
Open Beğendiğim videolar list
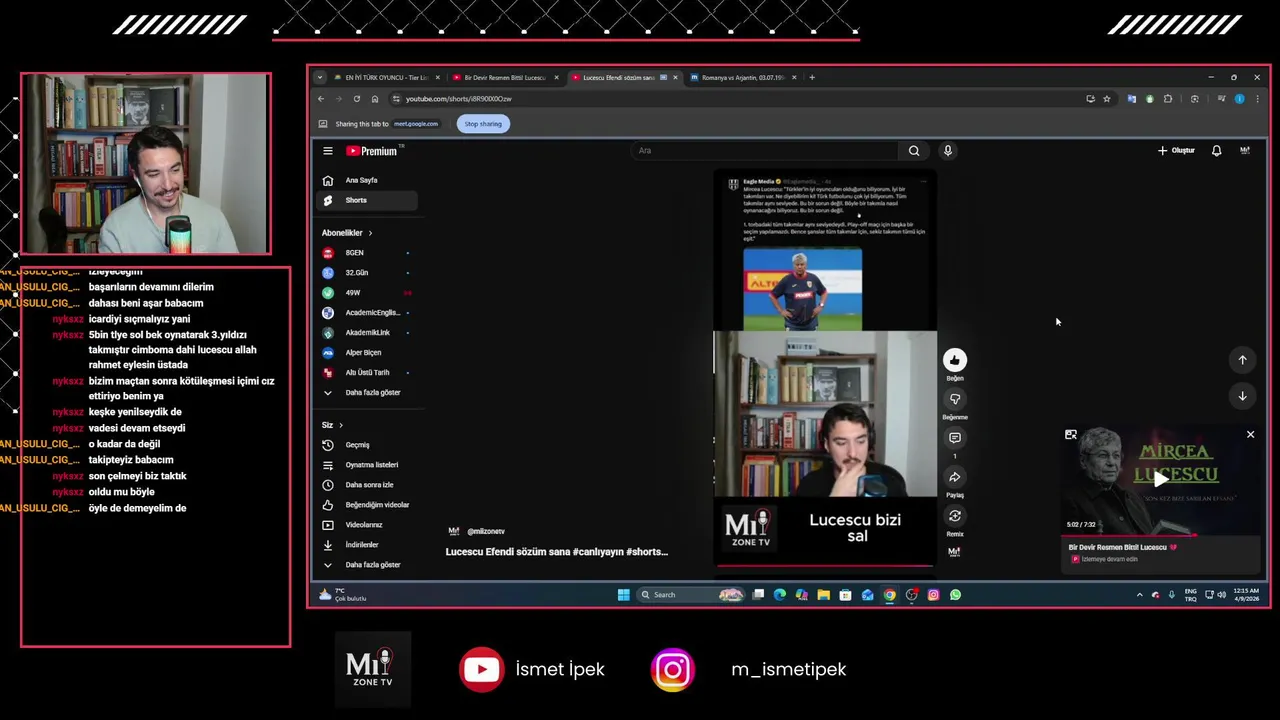tap(368, 505)
